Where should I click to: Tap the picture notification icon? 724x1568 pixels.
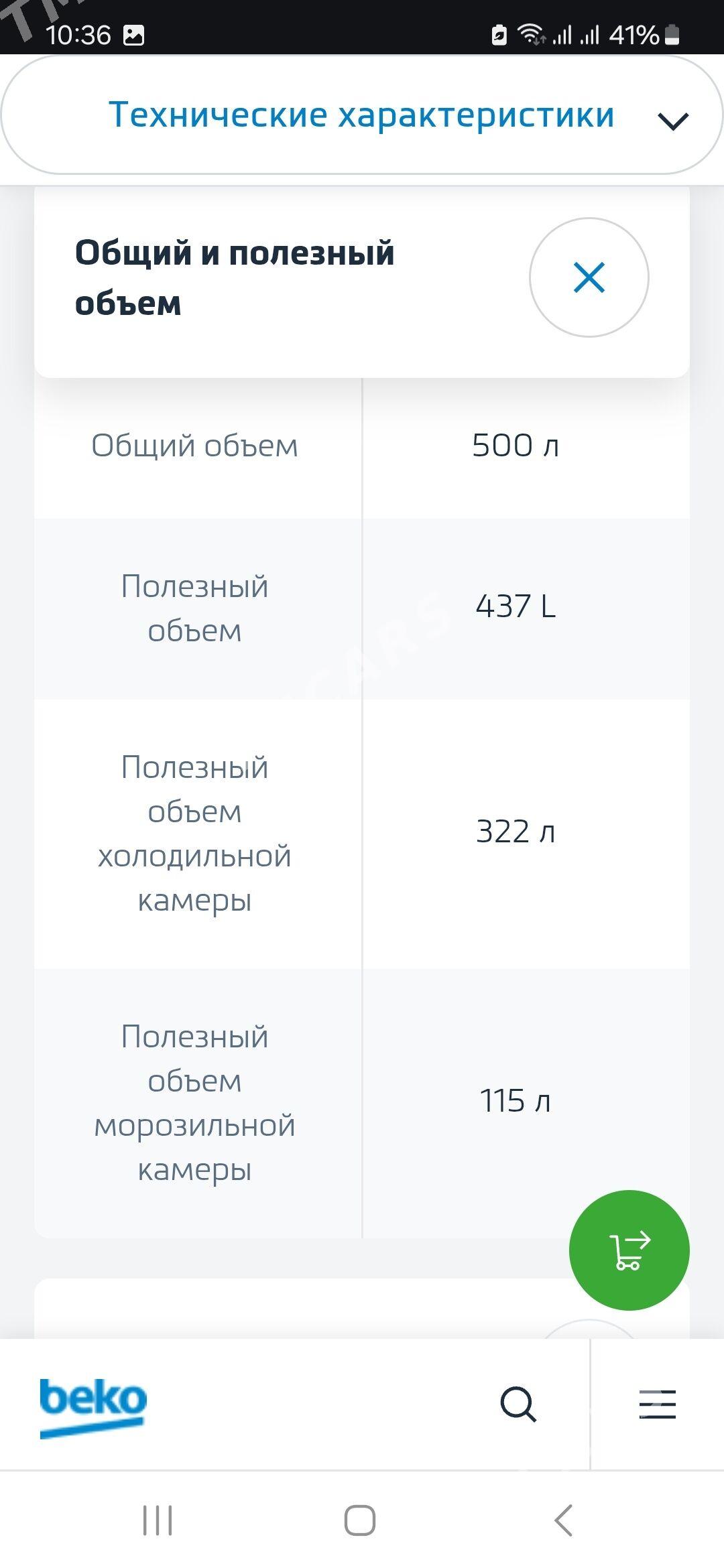133,35
